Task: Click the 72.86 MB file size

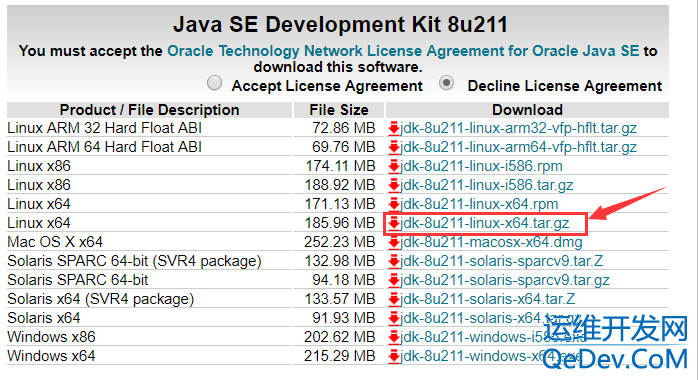Action: 344,128
